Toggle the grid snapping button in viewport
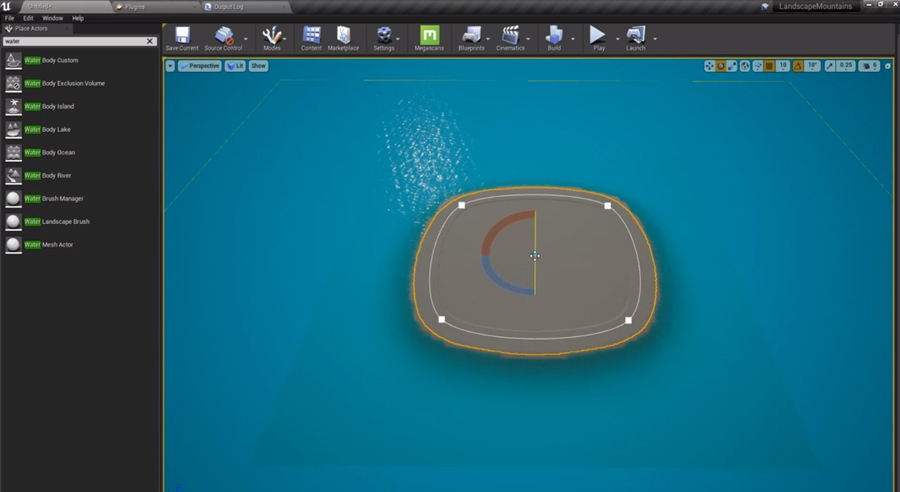Image resolution: width=900 pixels, height=492 pixels. [769, 66]
